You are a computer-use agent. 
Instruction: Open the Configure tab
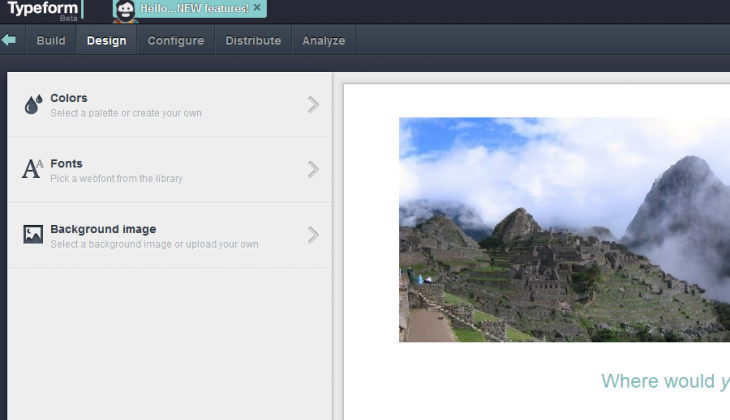point(175,41)
